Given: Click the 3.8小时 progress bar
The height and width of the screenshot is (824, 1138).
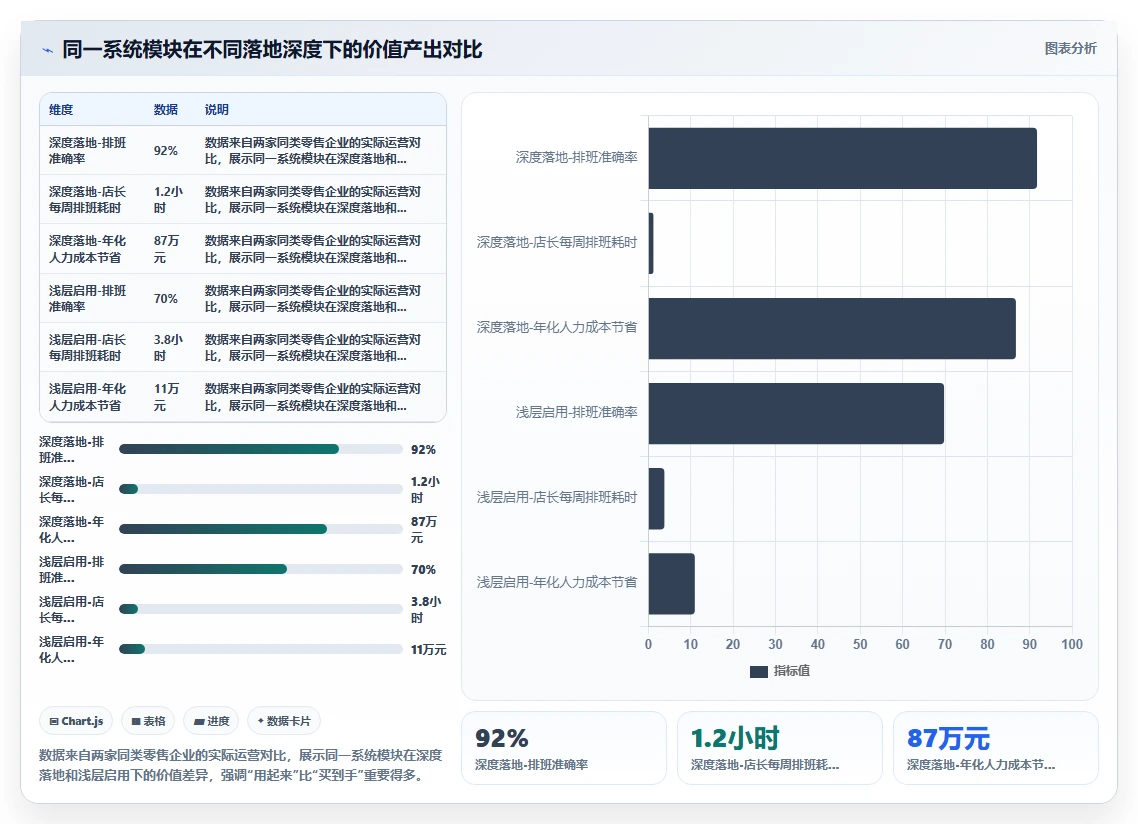Looking at the screenshot, I should click(261, 609).
